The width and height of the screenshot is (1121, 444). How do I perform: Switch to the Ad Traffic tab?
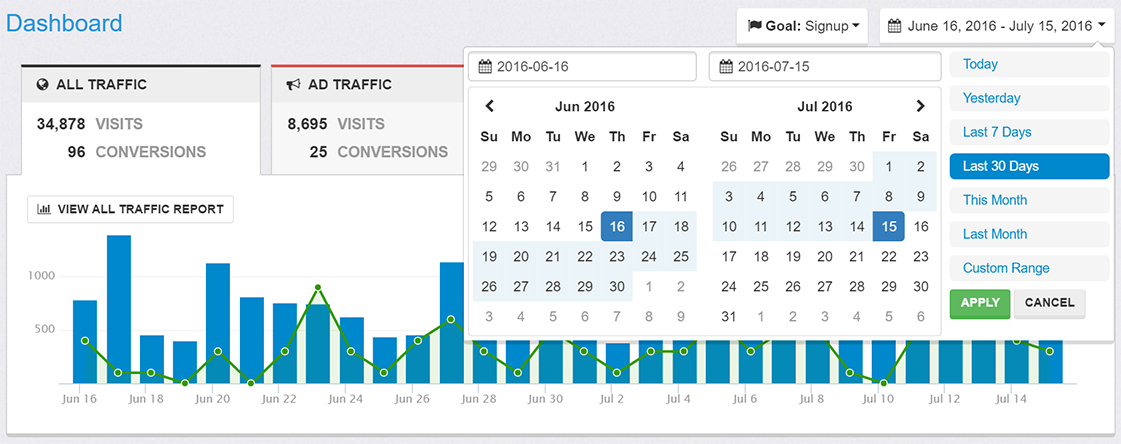[352, 85]
